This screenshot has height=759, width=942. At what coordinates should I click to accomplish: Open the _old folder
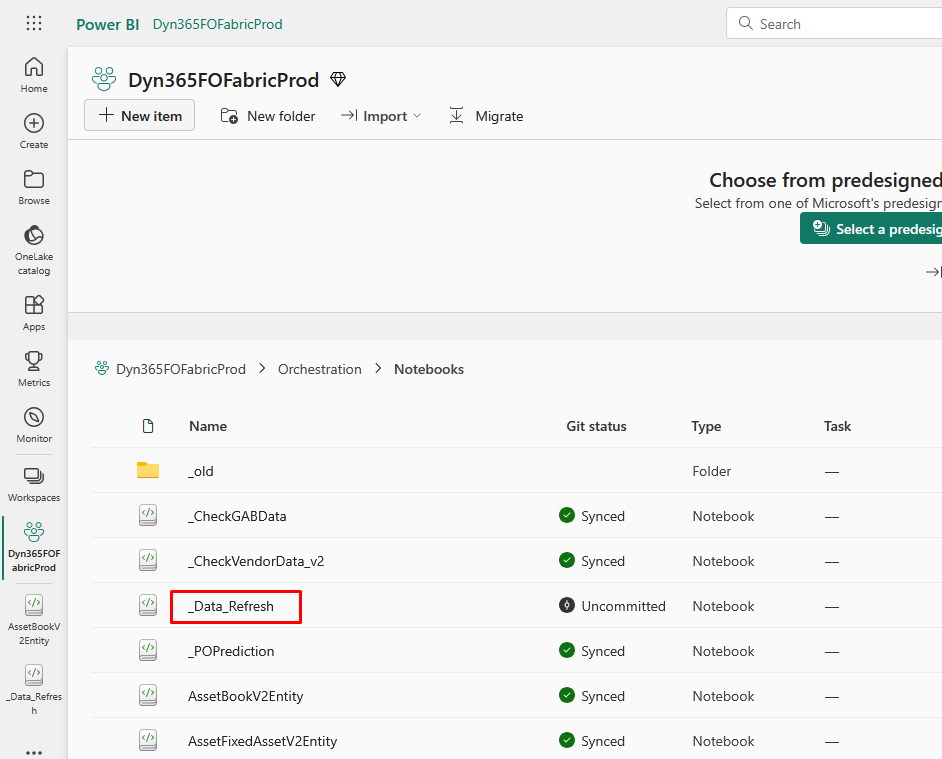201,471
